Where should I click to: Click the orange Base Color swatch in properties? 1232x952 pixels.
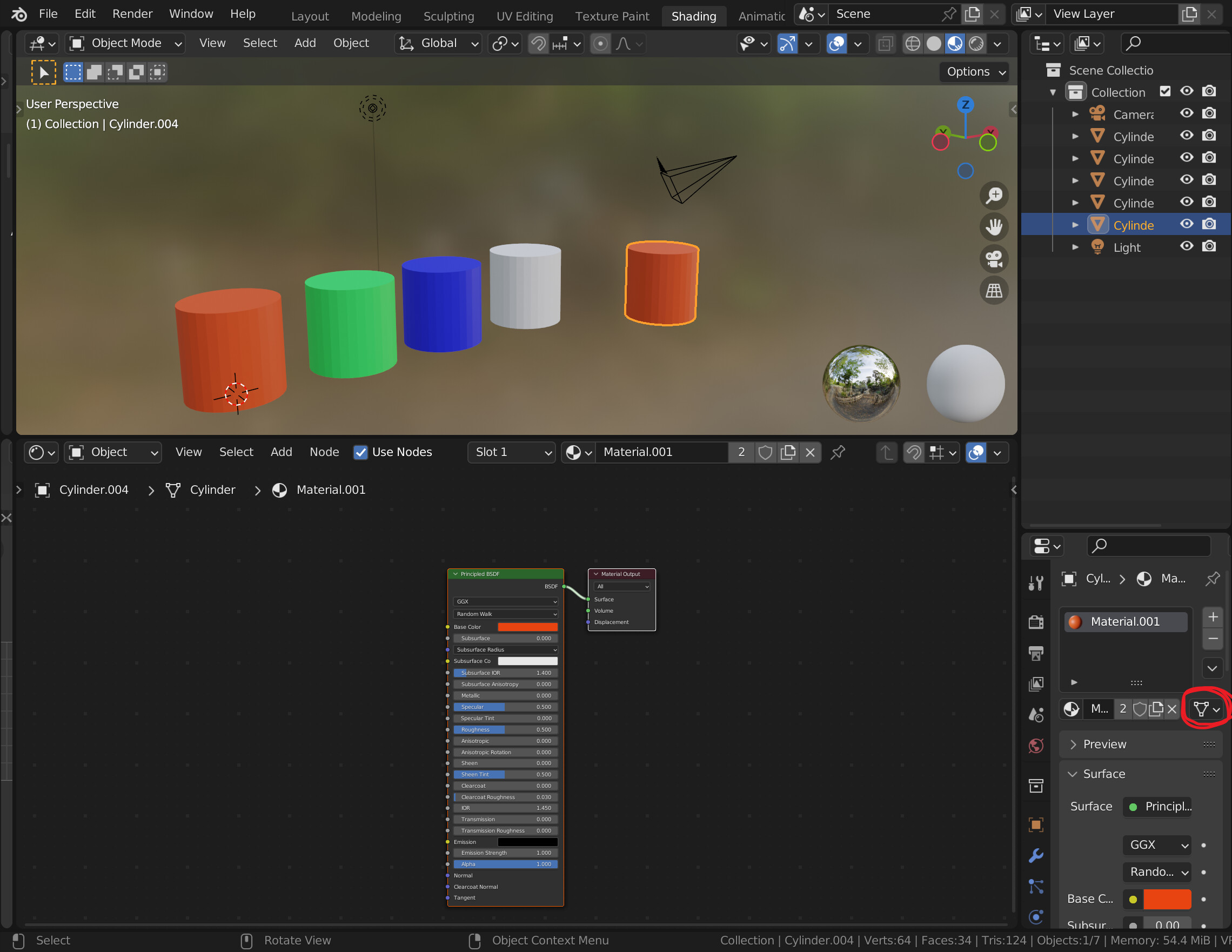click(1167, 899)
